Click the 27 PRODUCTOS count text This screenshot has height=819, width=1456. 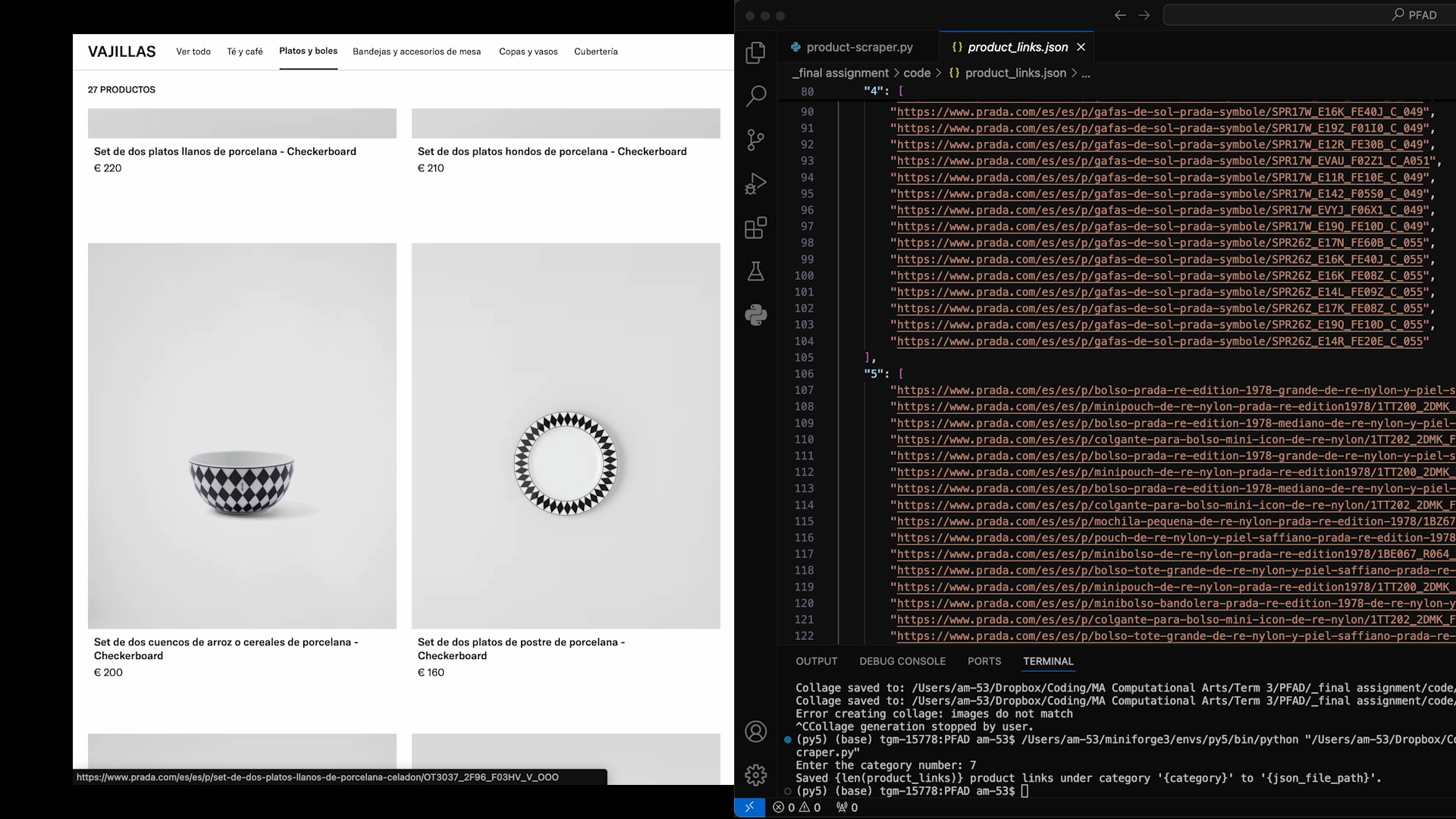point(121,89)
